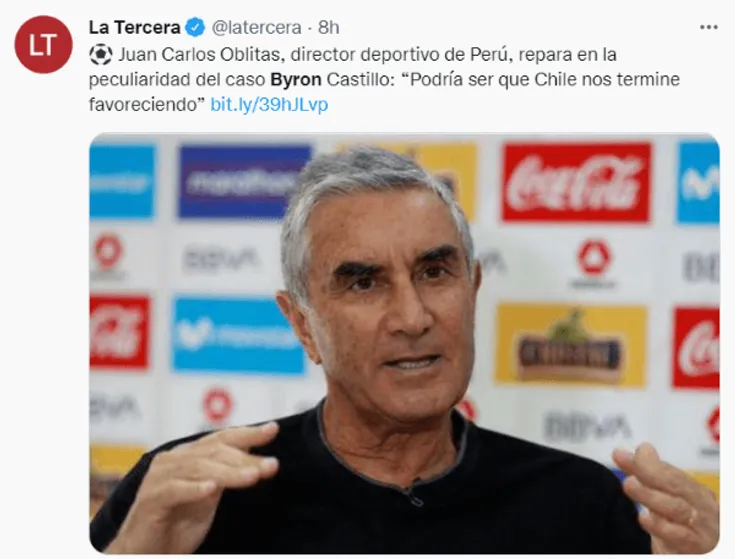
Task: Click the lapel microphone on the black shirt
Action: 412,495
